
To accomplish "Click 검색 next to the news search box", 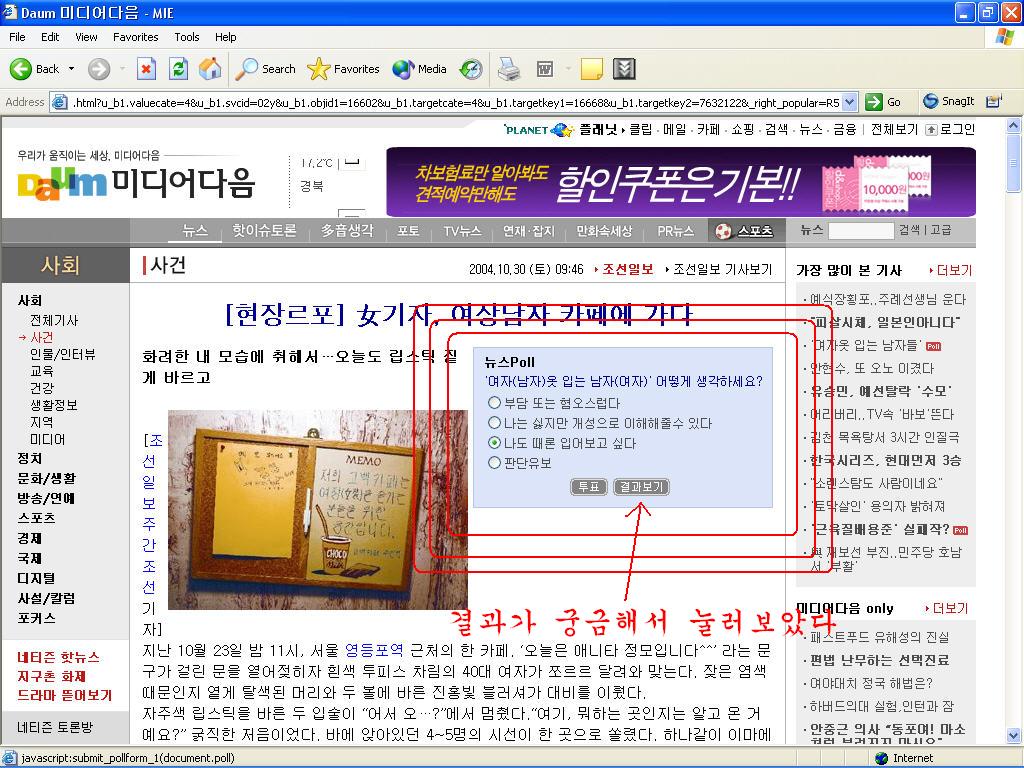I will tap(910, 230).
